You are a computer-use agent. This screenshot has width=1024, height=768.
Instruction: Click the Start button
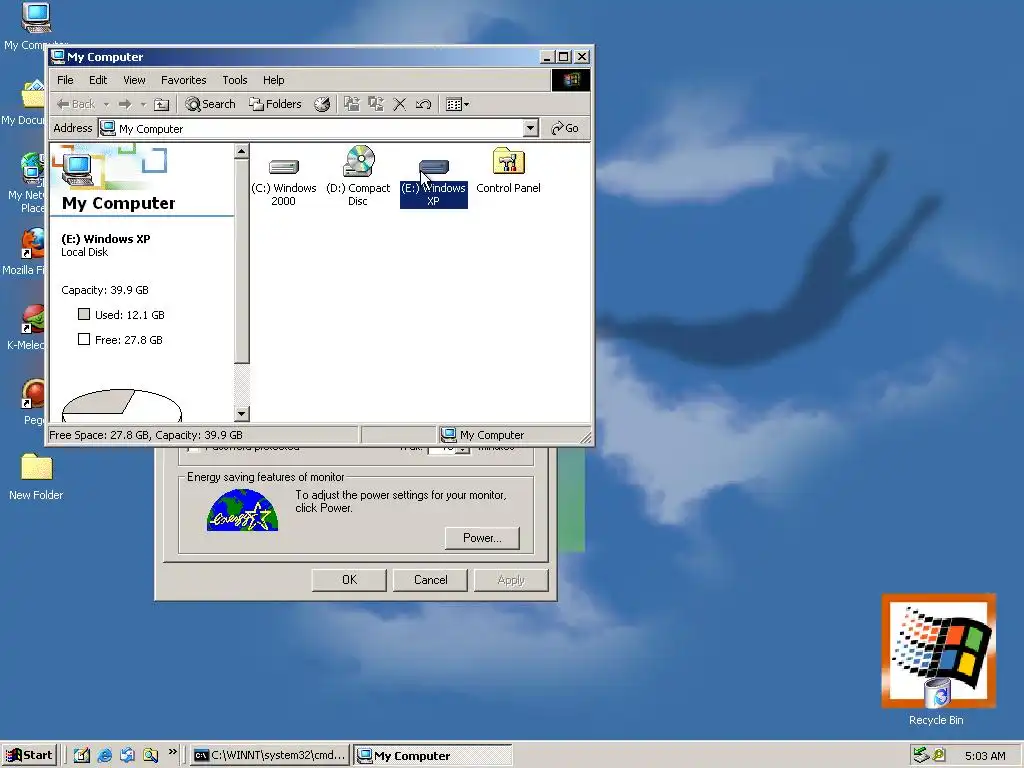[29, 755]
